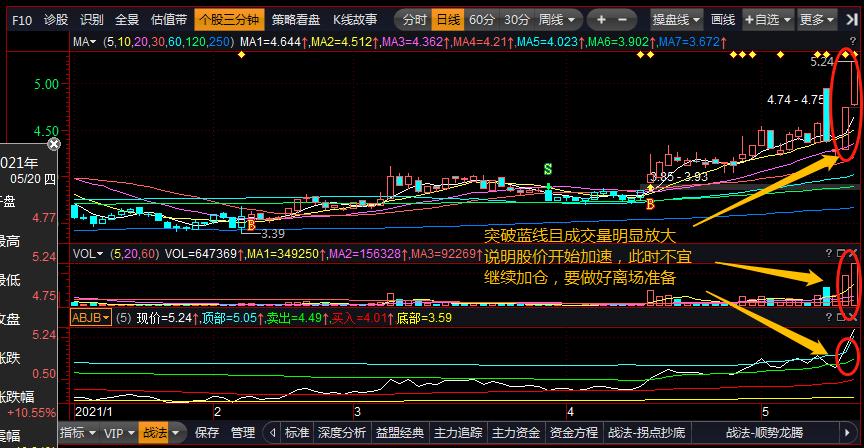Click the first yellow diamond event marker
Viewport: 864px width, 448px height.
pyautogui.click(x=241, y=55)
